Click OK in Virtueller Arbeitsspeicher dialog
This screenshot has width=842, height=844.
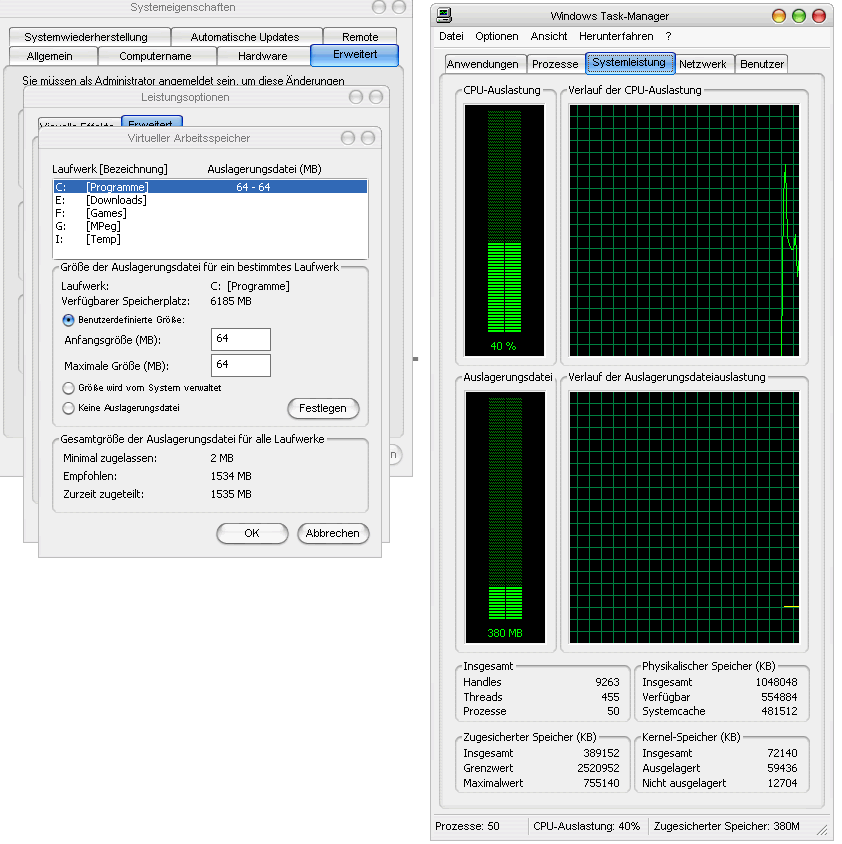pyautogui.click(x=252, y=533)
